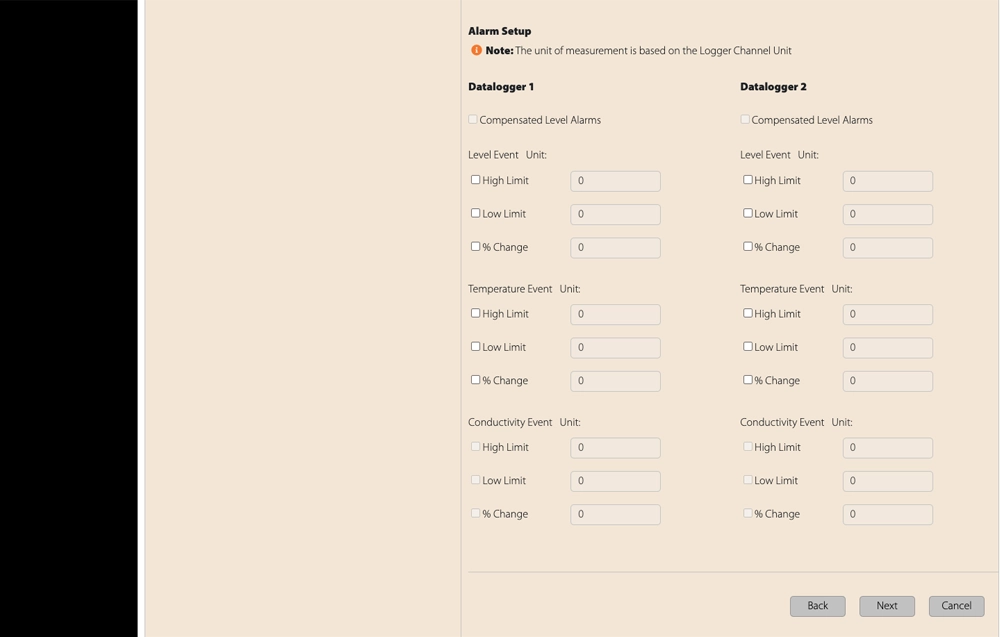
Task: Click the % Change value field under Datalogger 2 Conductivity Event
Action: coord(887,514)
